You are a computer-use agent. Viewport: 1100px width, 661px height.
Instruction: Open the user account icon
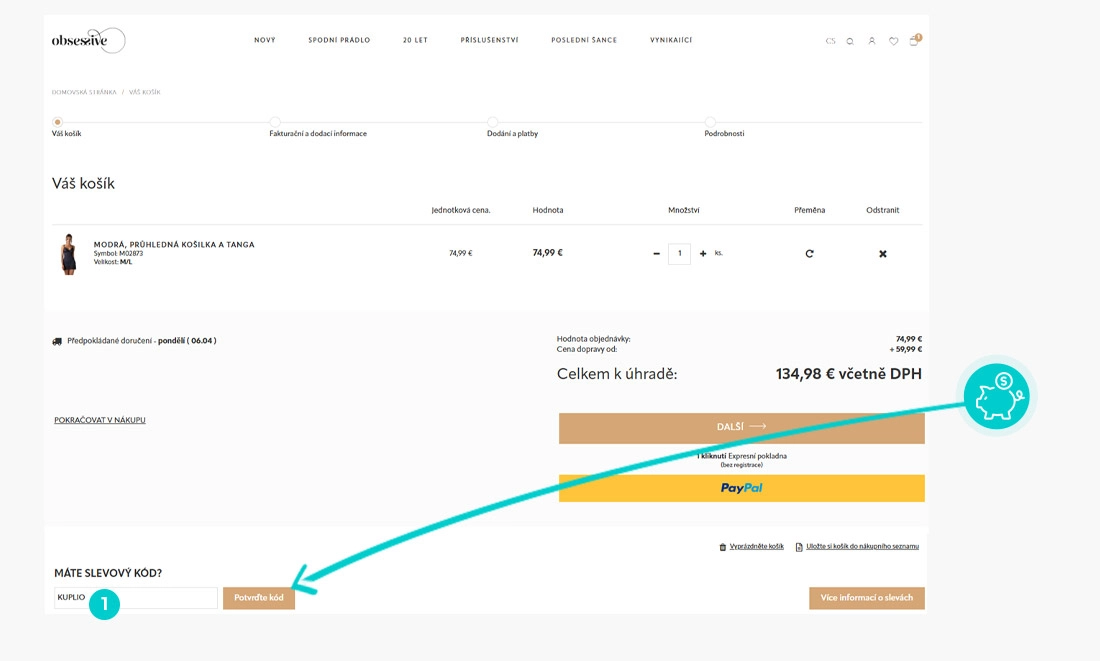pos(871,41)
